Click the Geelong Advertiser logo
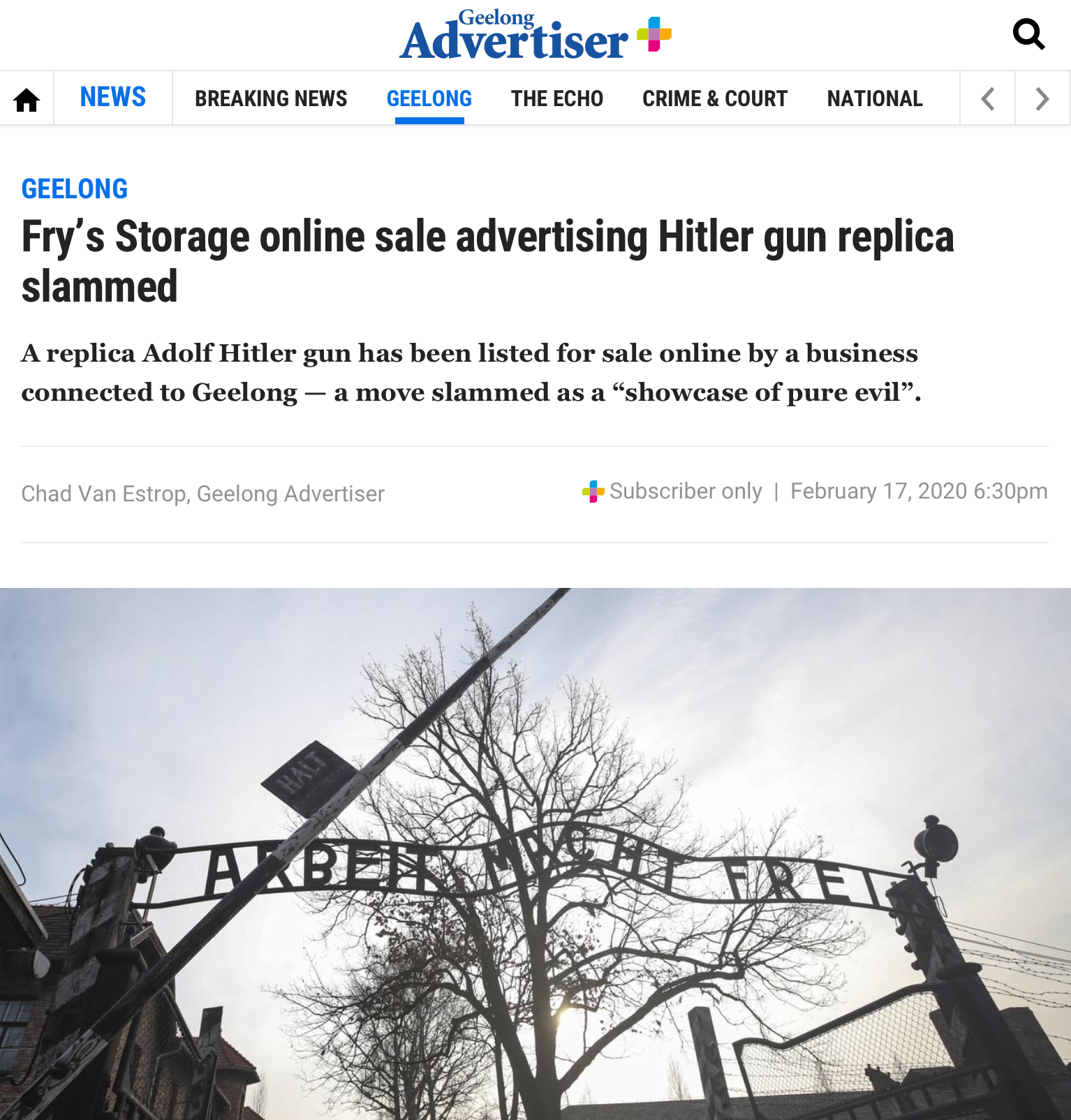The width and height of the screenshot is (1071, 1120). (514, 34)
